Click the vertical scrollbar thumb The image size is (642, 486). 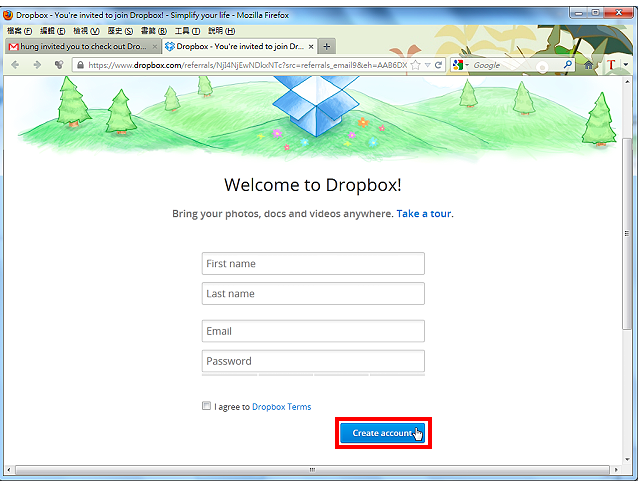[x=626, y=233]
